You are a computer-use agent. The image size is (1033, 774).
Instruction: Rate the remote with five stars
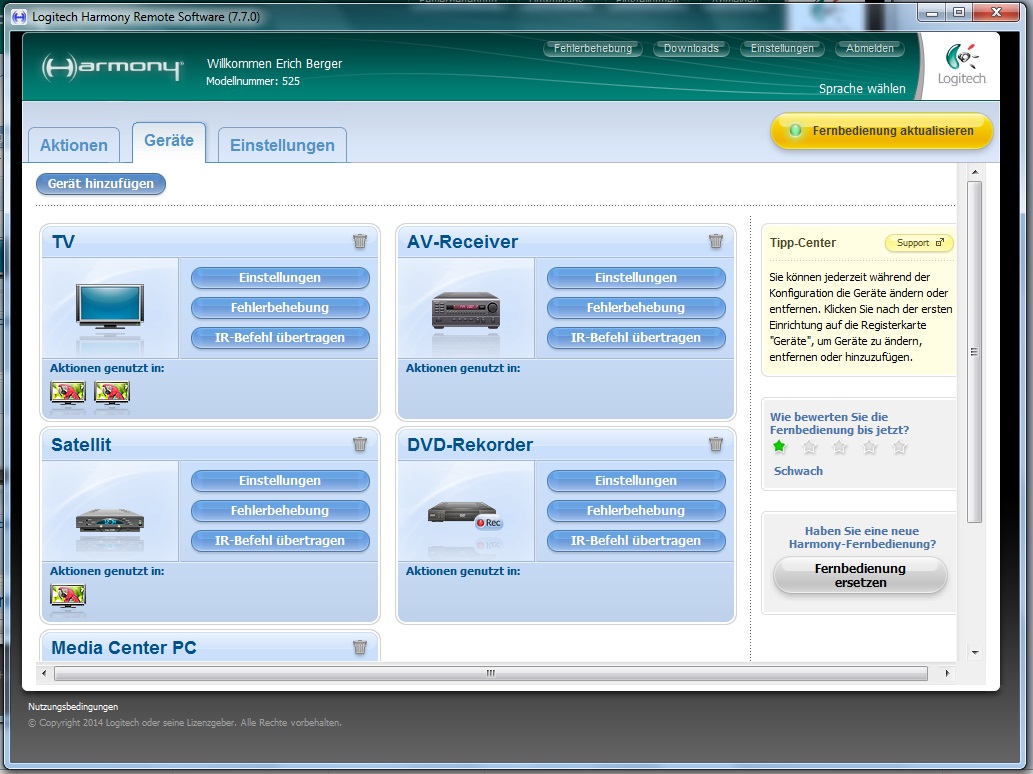(900, 447)
